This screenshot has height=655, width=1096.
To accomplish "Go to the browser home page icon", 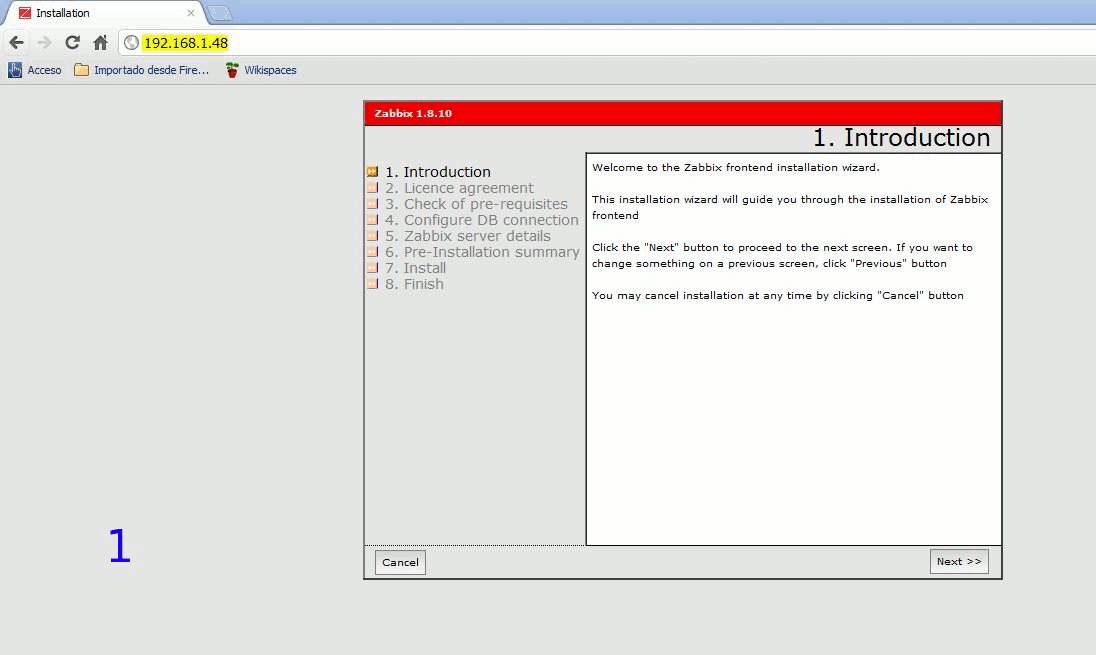I will point(100,42).
